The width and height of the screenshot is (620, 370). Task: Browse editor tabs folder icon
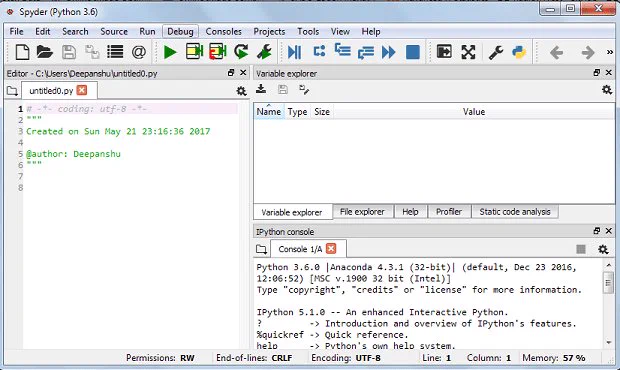point(12,91)
